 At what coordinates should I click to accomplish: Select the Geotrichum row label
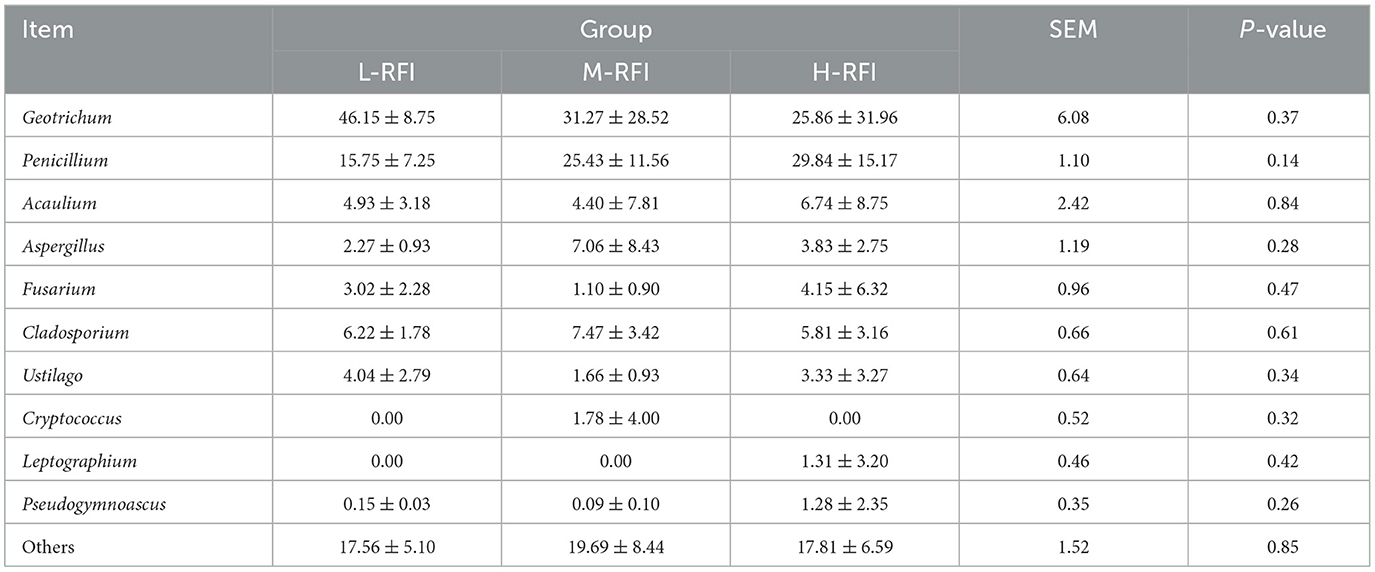click(x=67, y=118)
